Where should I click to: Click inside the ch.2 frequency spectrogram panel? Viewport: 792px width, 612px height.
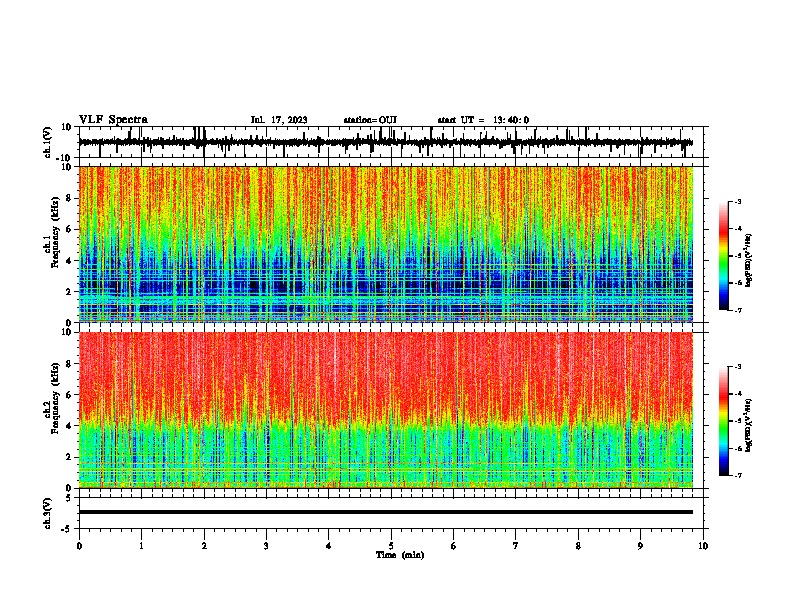pos(393,410)
